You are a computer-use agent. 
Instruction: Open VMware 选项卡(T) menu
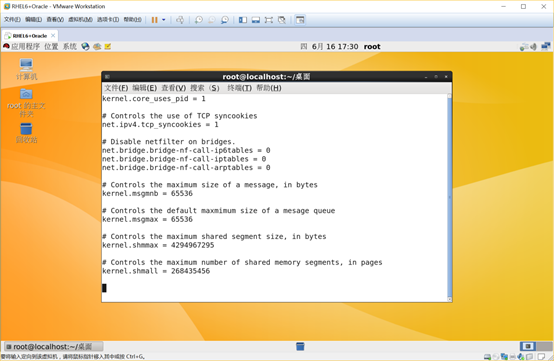108,20
